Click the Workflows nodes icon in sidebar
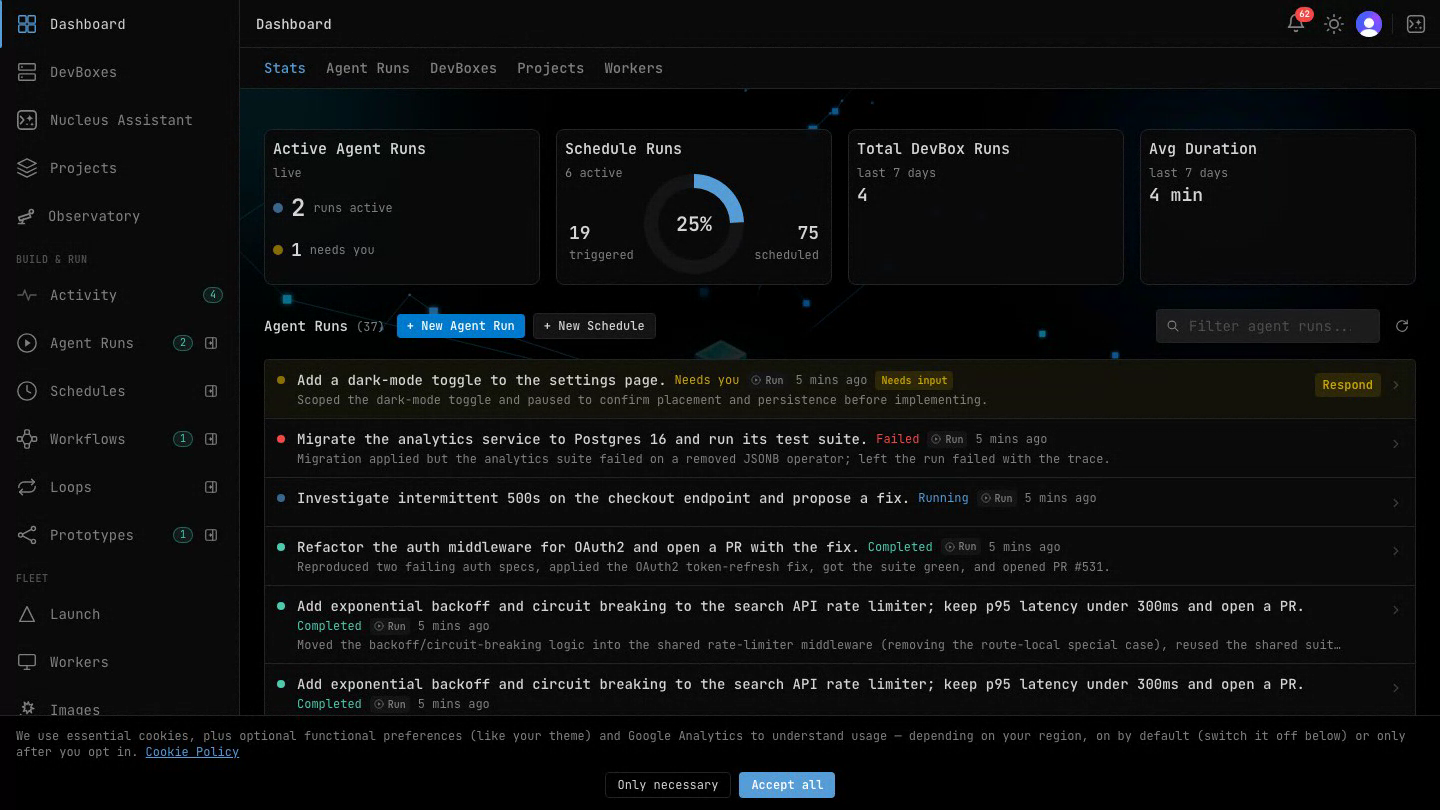The height and width of the screenshot is (810, 1440). point(27,439)
